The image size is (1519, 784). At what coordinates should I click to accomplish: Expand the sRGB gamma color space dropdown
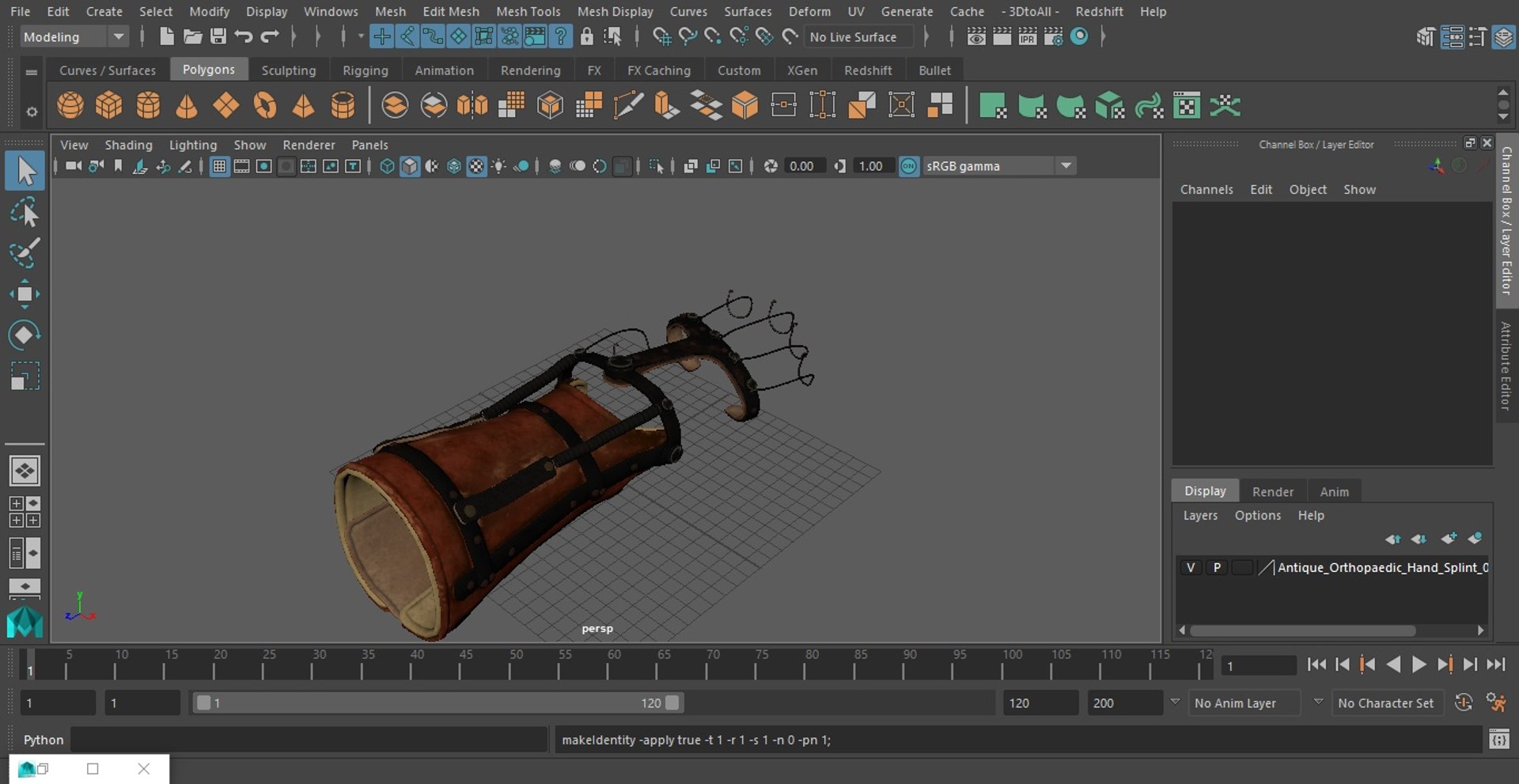(1066, 166)
